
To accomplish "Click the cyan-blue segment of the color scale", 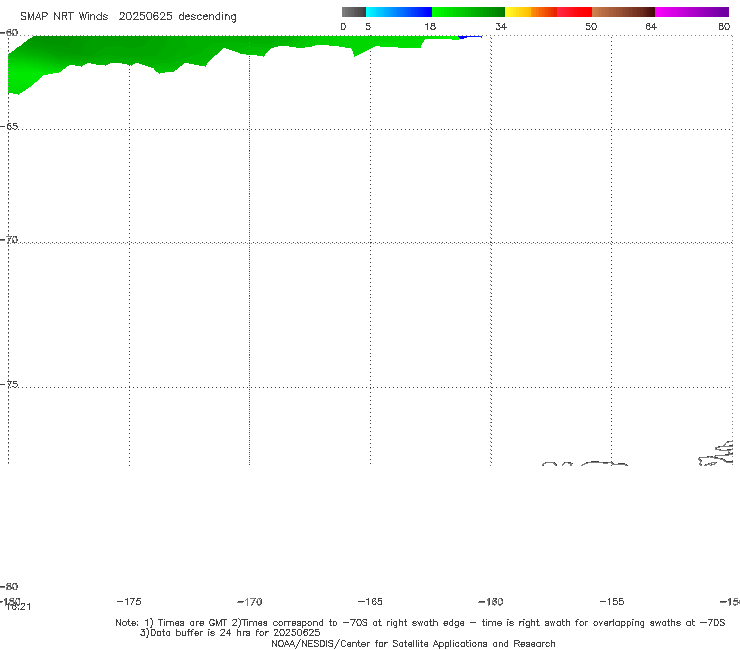I will point(399,12).
